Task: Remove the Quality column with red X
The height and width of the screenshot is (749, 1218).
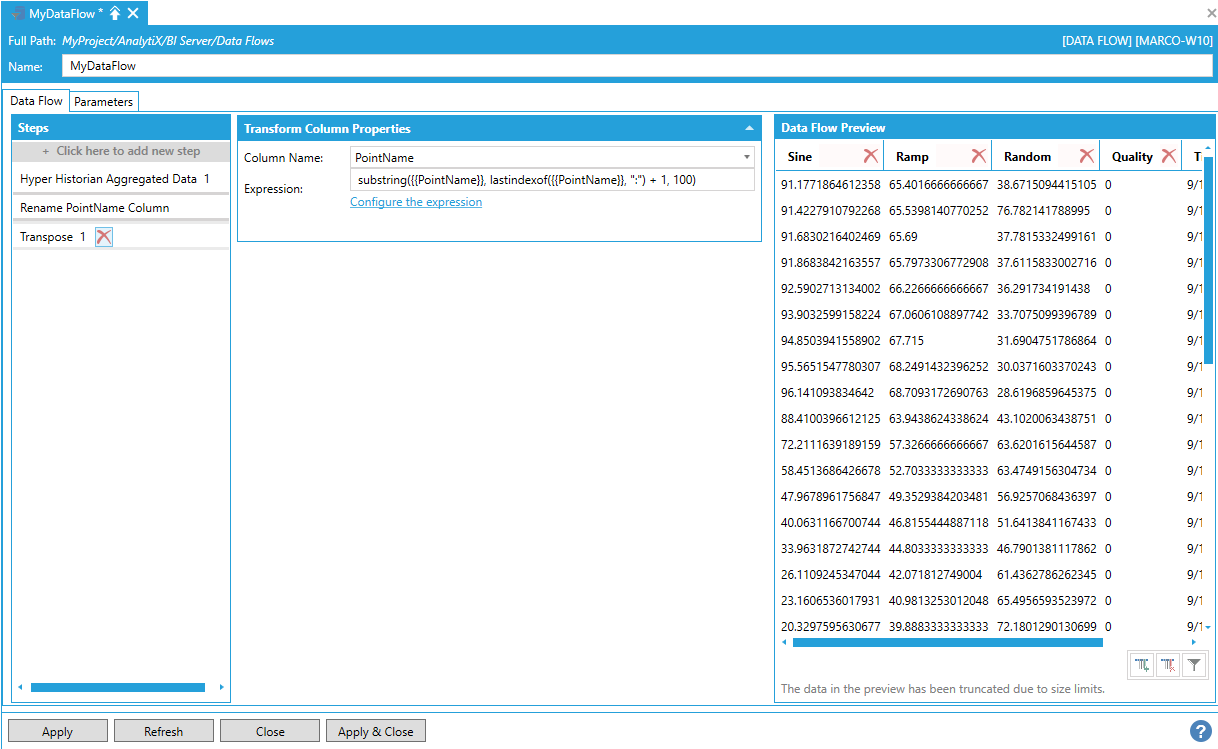Action: tap(1168, 156)
